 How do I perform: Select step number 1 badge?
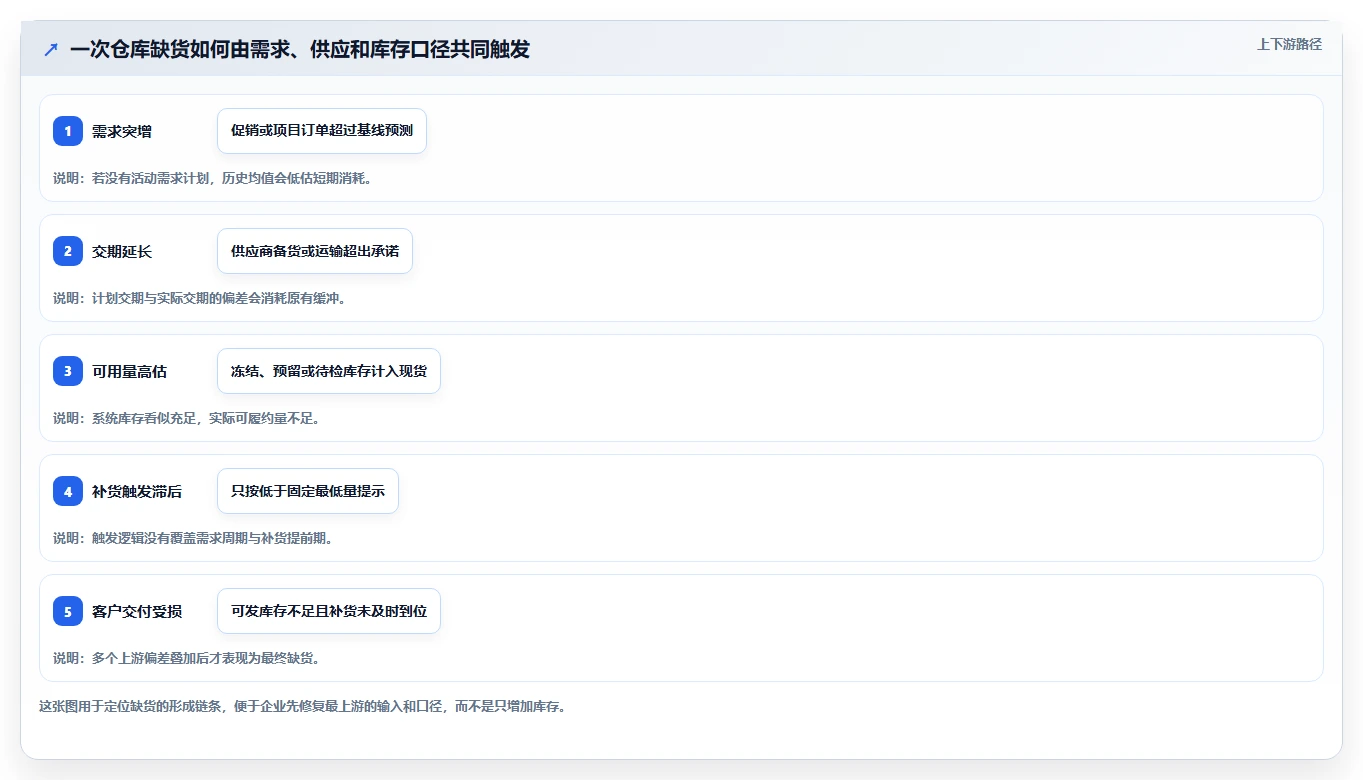pyautogui.click(x=68, y=131)
